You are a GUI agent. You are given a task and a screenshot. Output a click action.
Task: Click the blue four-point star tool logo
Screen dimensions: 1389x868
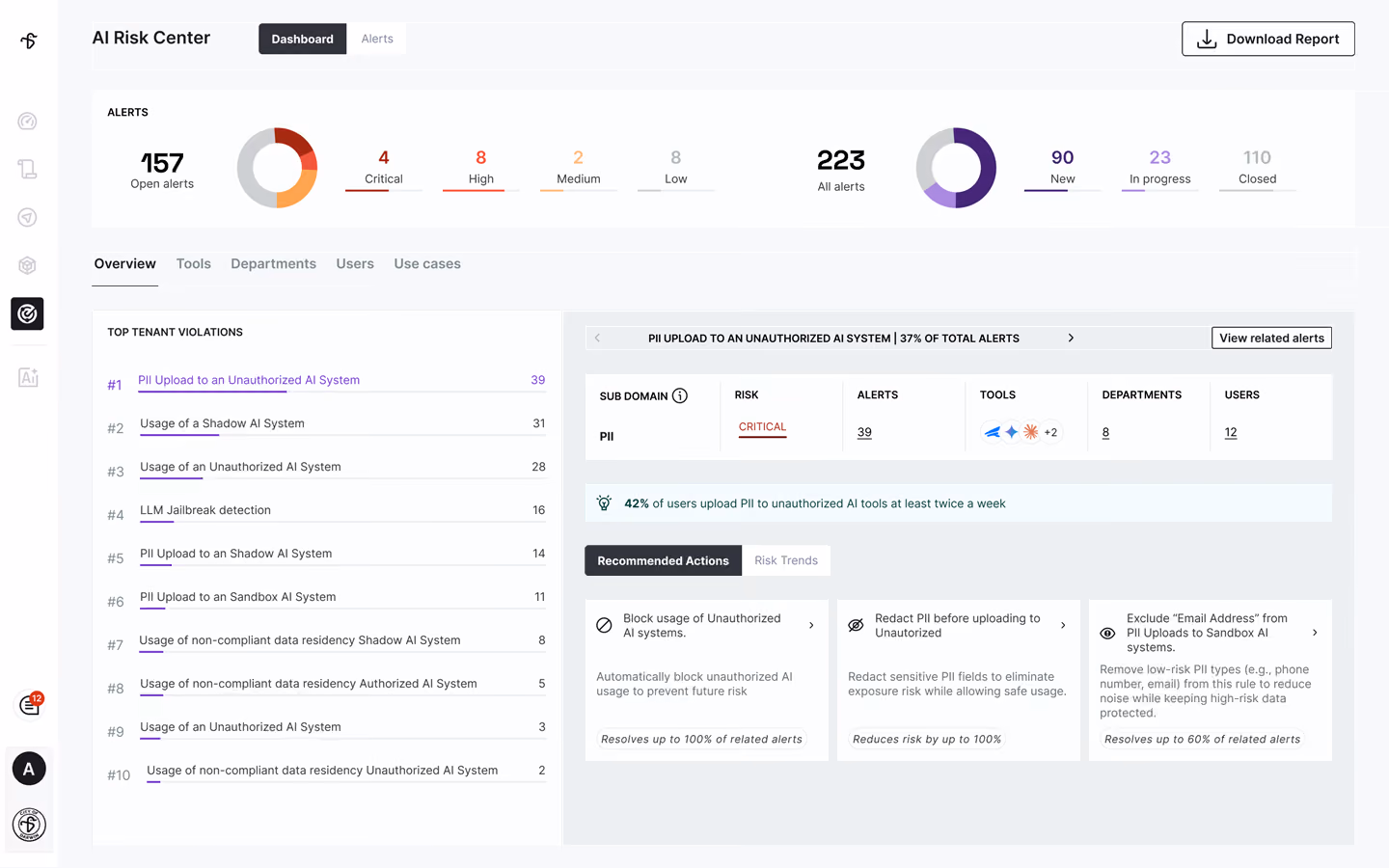[1011, 432]
